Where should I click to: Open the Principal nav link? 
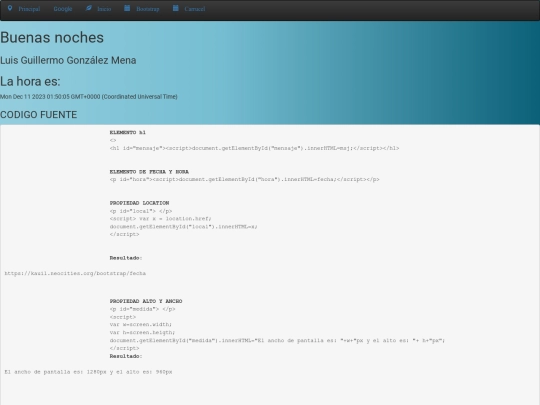tap(29, 9)
